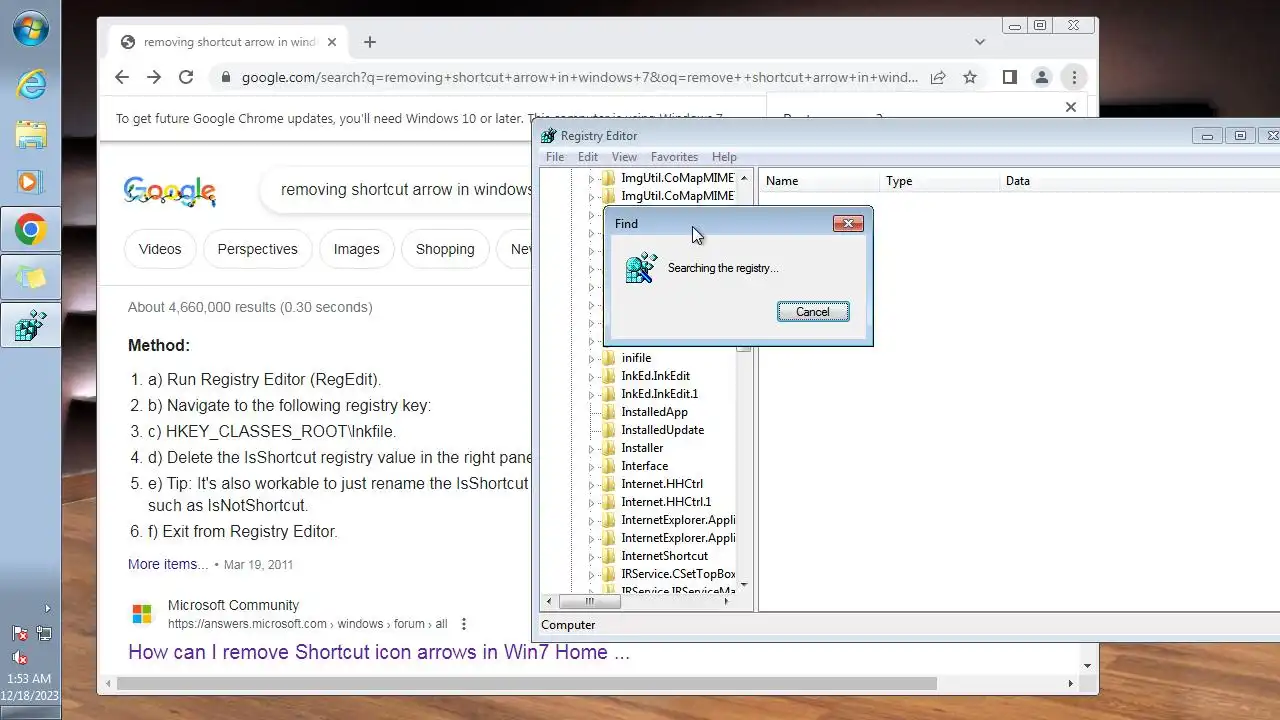
Task: Show hidden tray icons arrow
Action: point(46,608)
